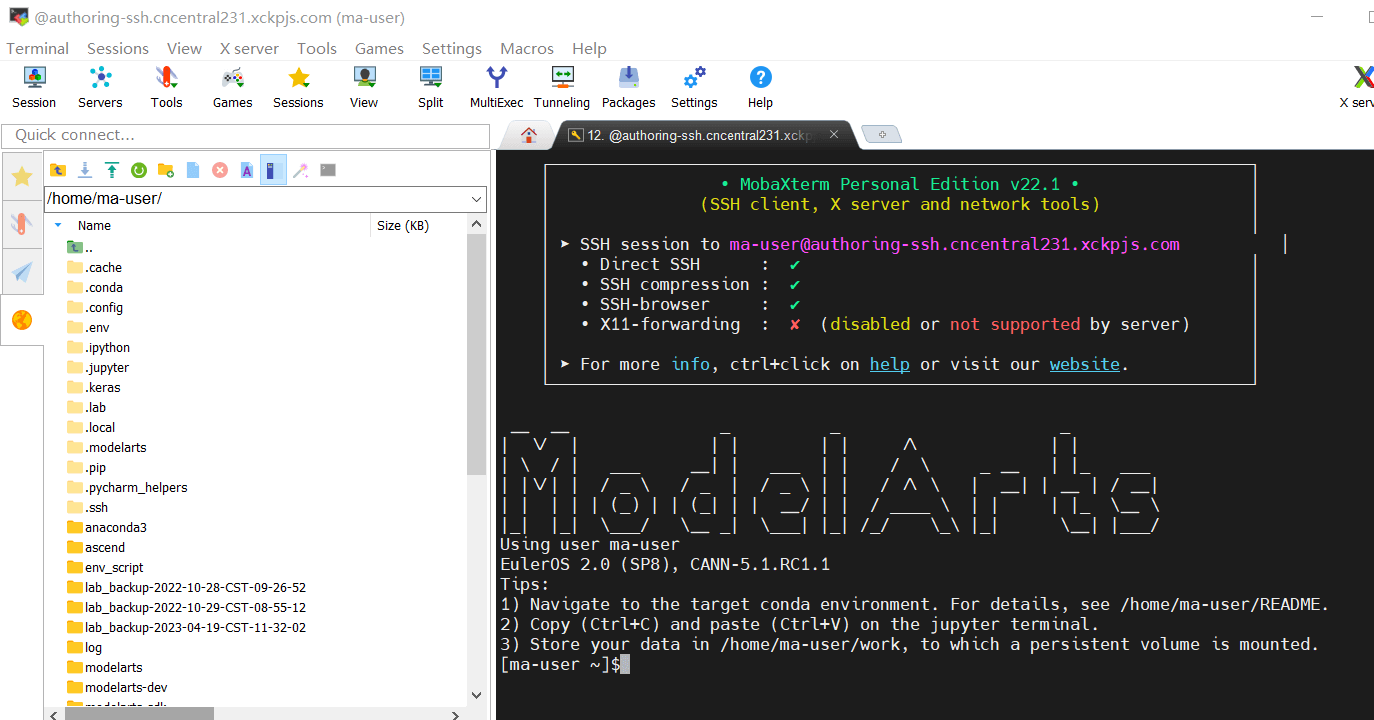Viewport: 1374px width, 720px height.
Task: Open Servers from the main toolbar
Action: [x=100, y=87]
